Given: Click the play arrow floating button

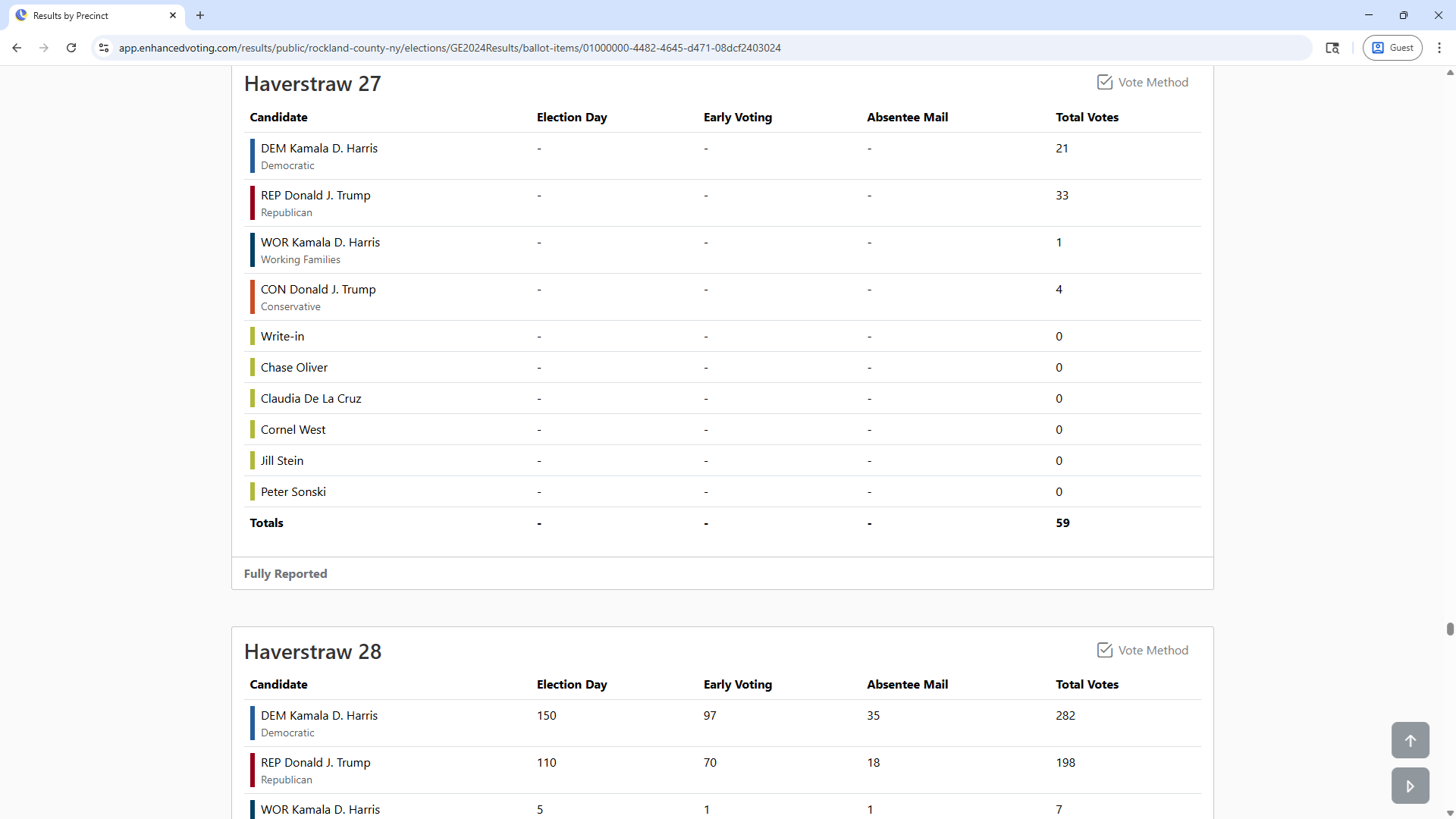Looking at the screenshot, I should coord(1410,786).
